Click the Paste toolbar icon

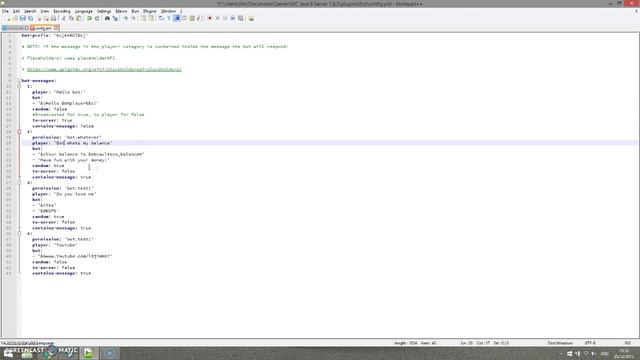(x=78, y=18)
